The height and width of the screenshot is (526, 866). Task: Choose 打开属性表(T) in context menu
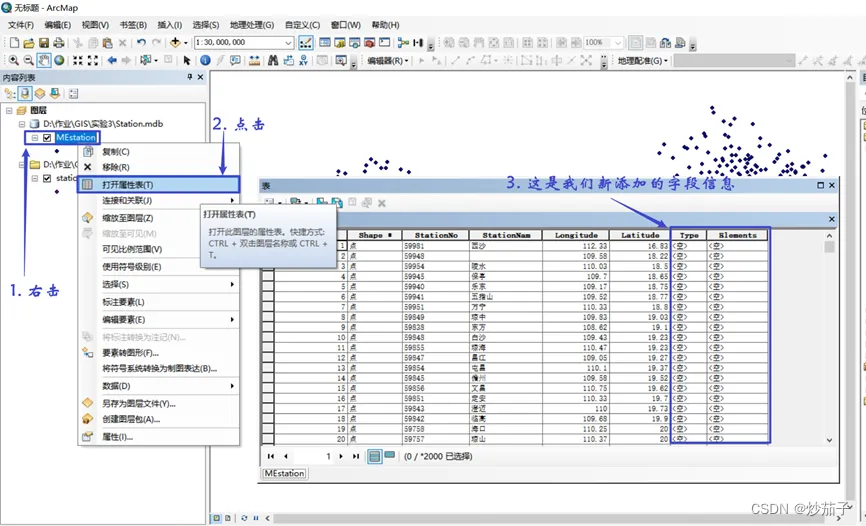point(159,185)
